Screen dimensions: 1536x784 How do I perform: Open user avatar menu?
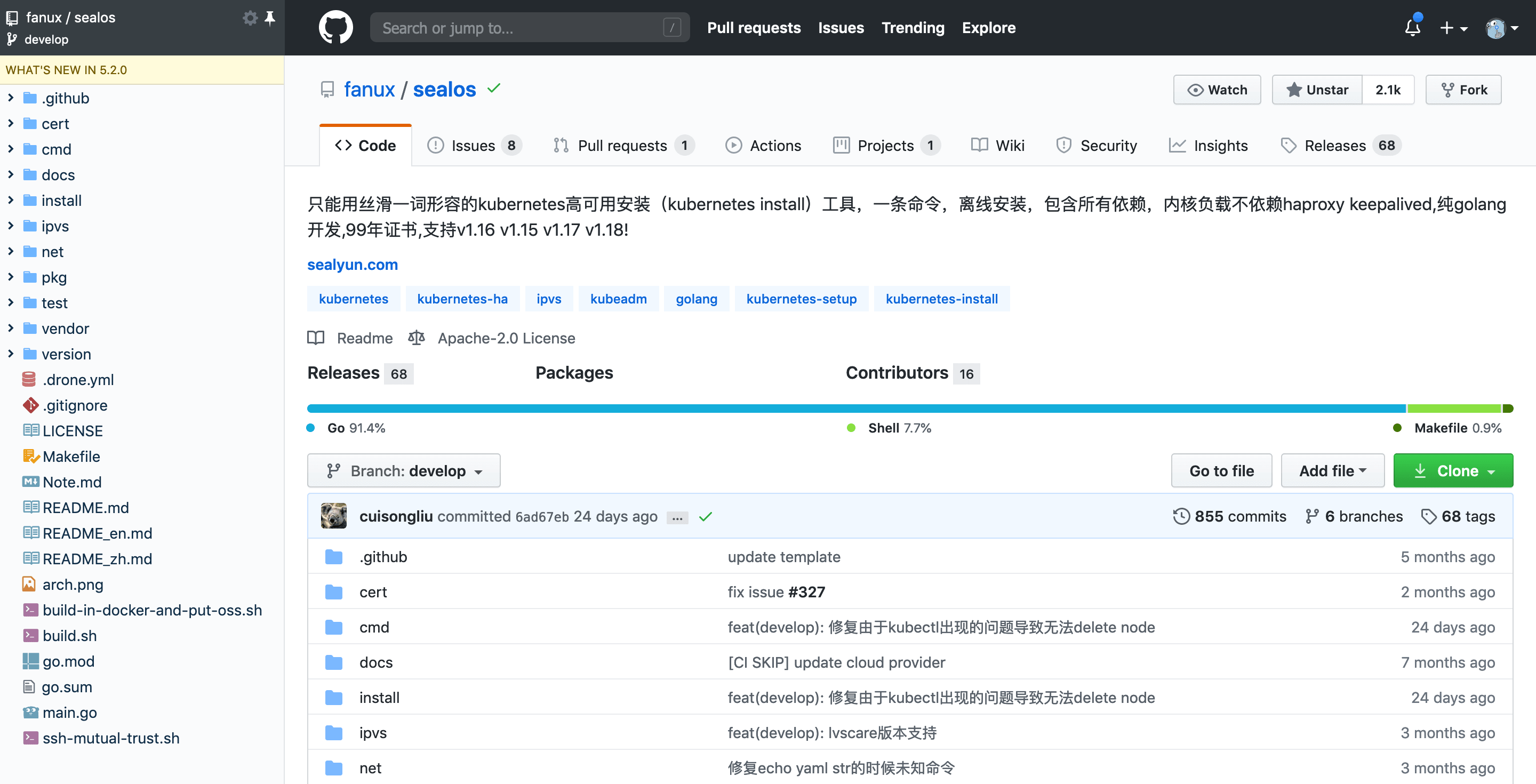tap(1501, 28)
